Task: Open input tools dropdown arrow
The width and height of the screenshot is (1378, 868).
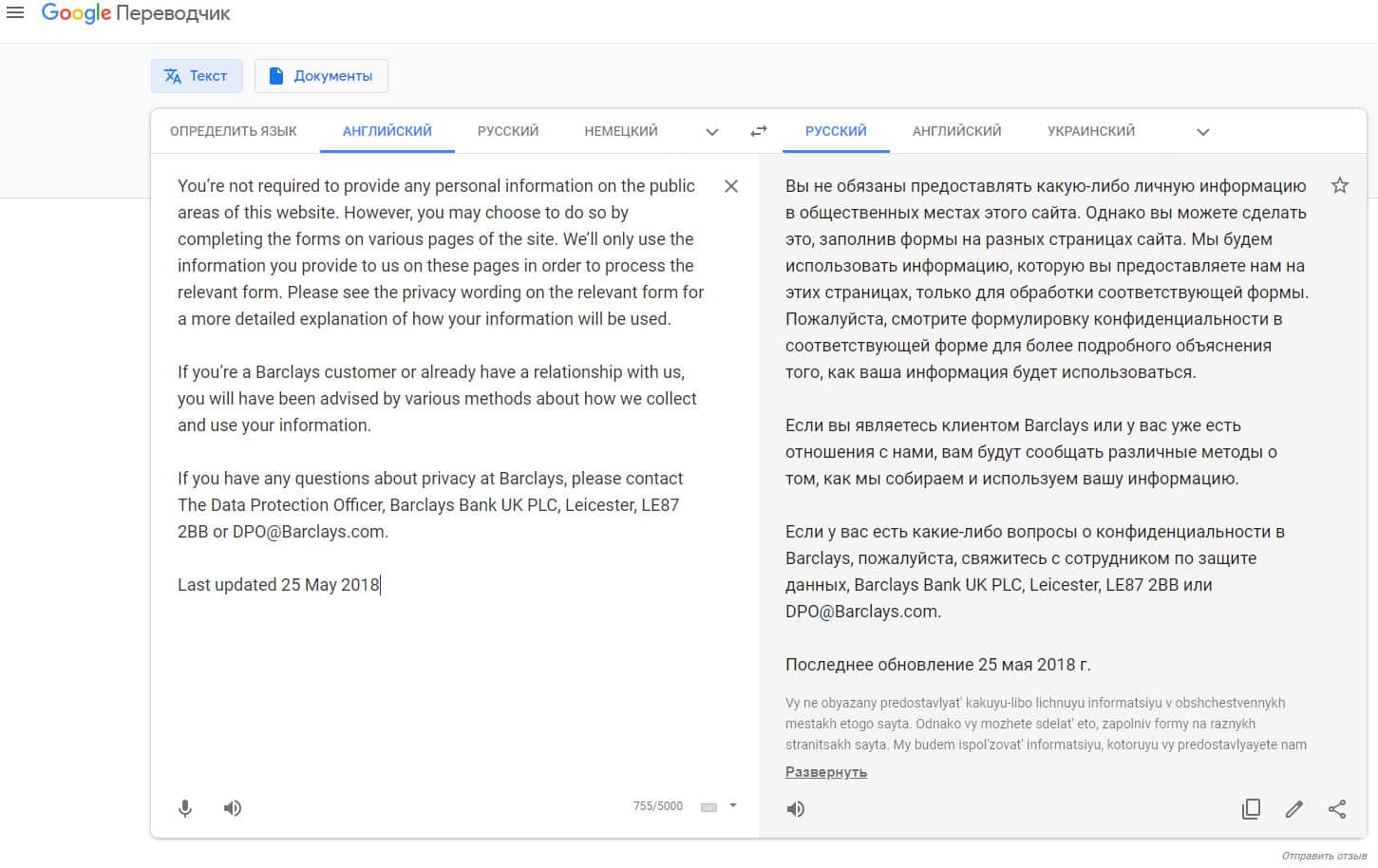Action: (733, 805)
